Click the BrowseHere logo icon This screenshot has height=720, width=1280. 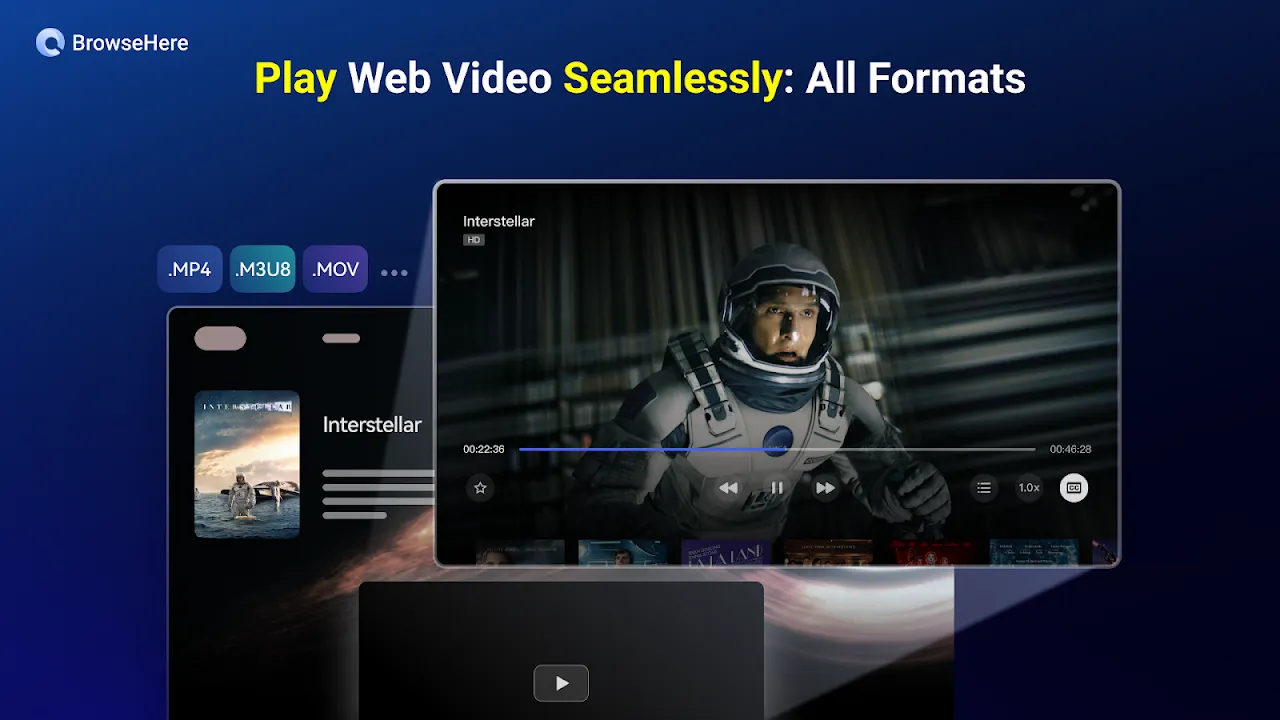click(x=50, y=43)
